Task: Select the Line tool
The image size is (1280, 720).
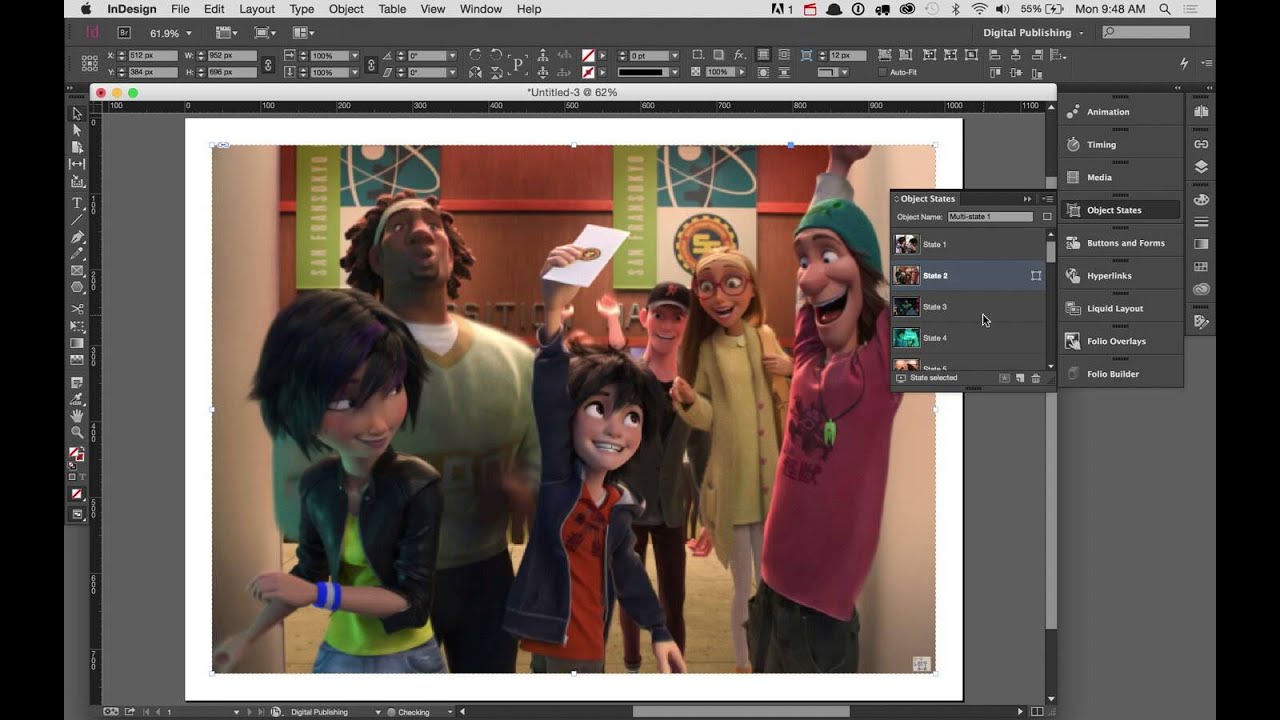Action: click(77, 220)
